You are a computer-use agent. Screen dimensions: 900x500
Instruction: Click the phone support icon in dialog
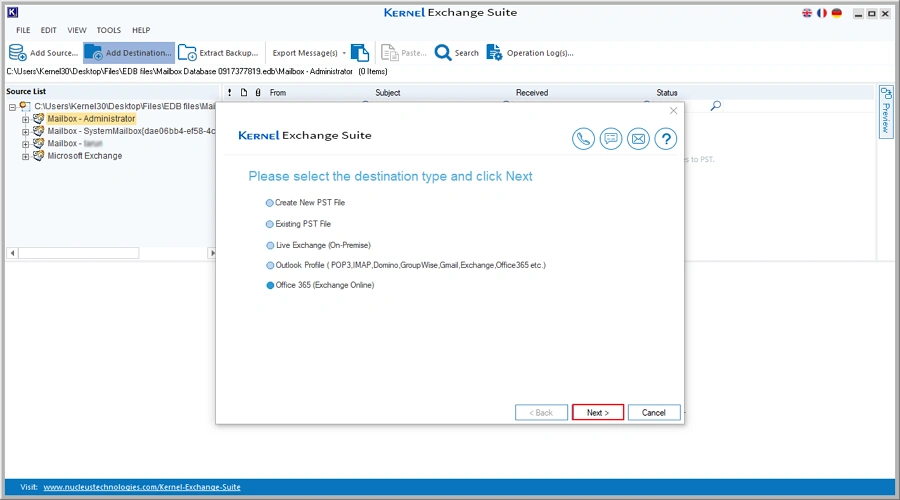[583, 138]
